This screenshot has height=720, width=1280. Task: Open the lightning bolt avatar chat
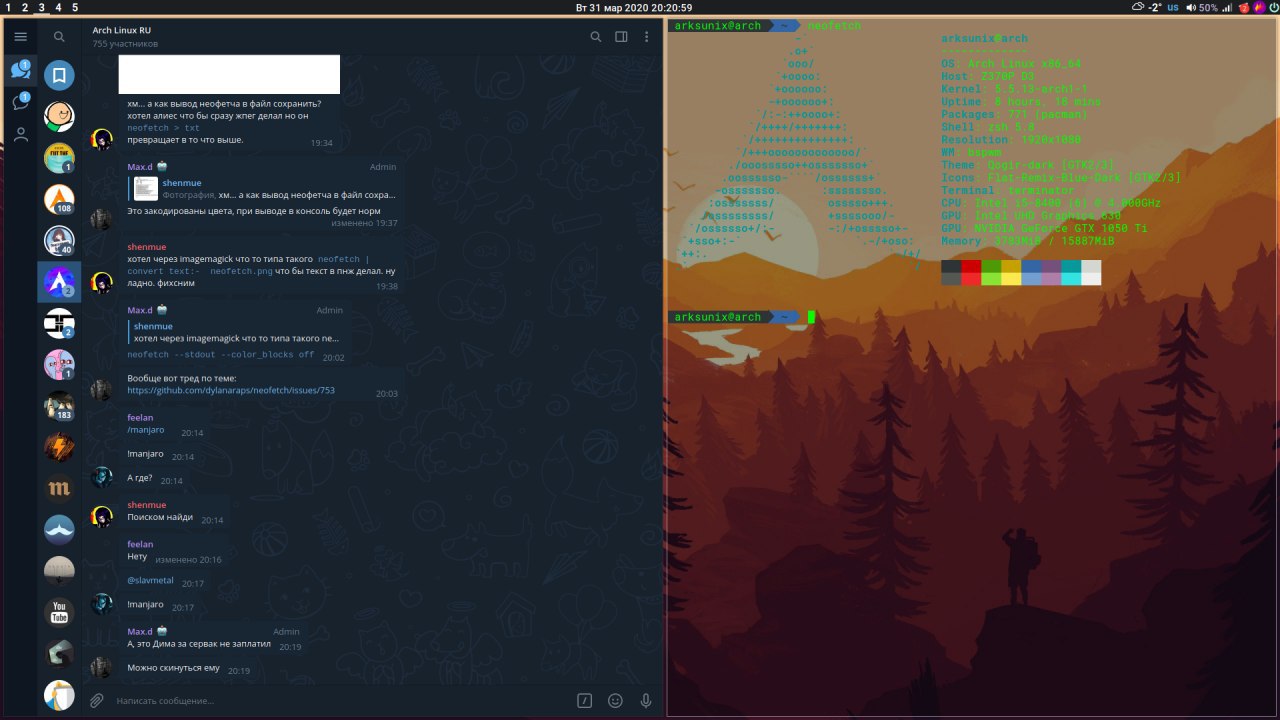59,447
